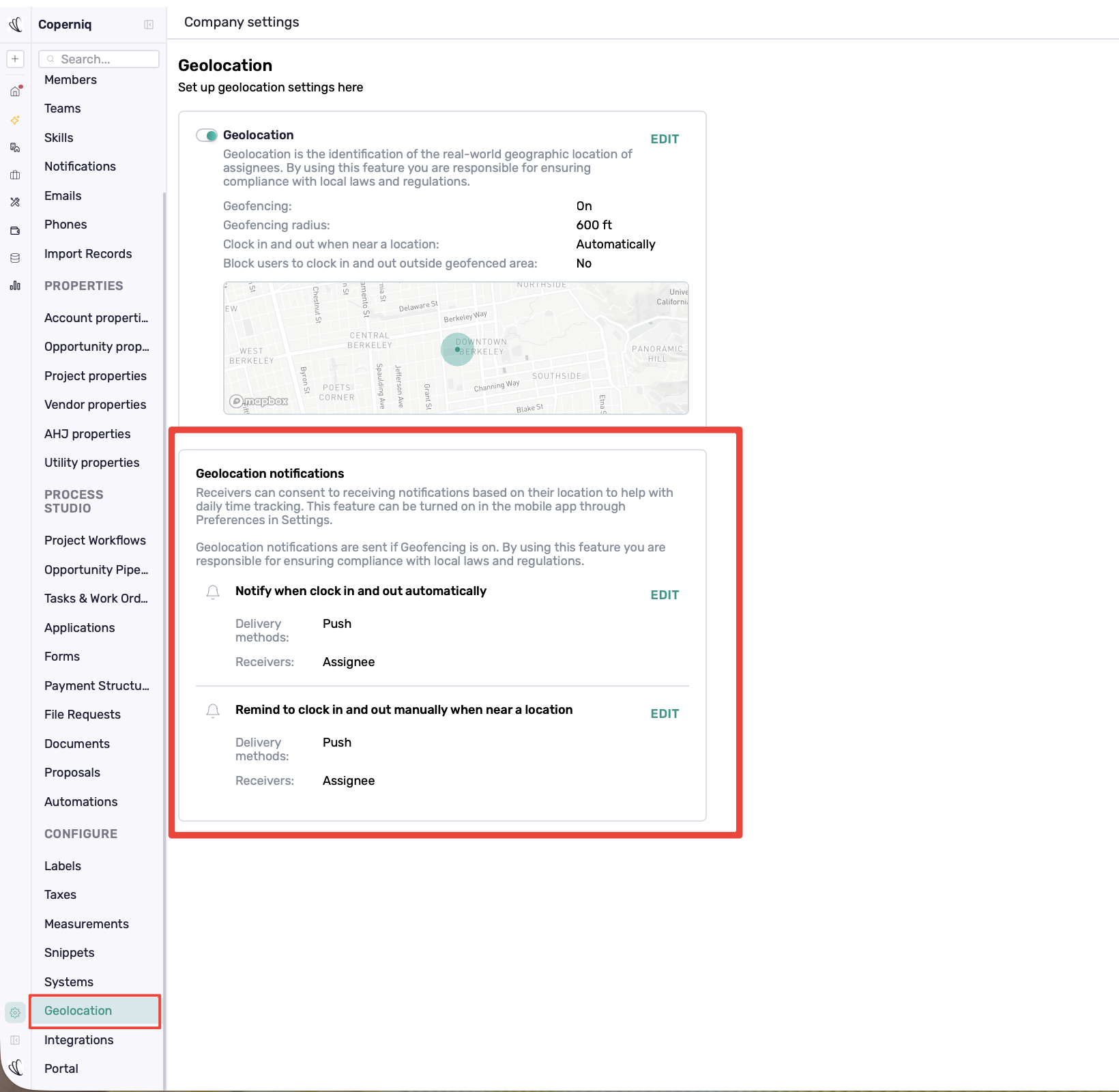Edit Notify when clock in and out automatically
1119x1092 pixels.
(665, 595)
